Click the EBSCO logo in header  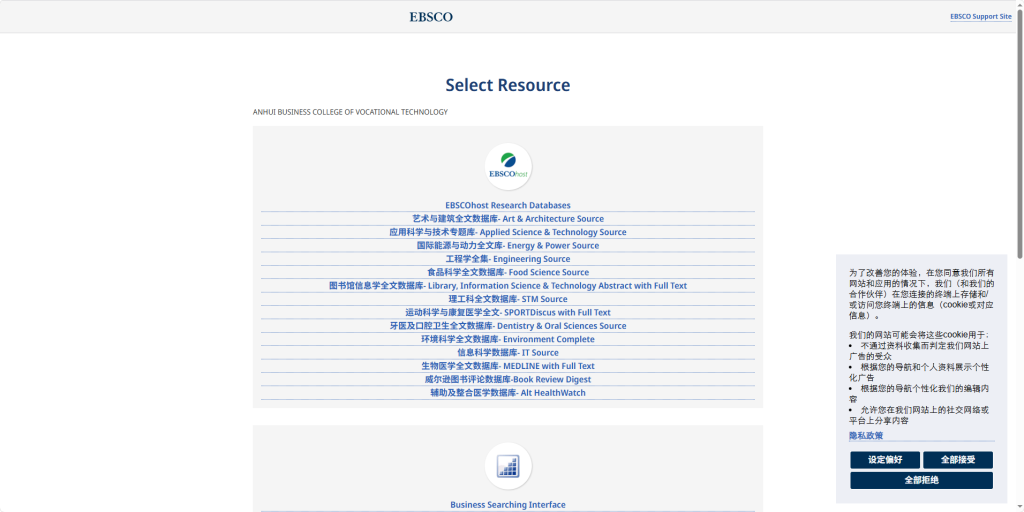tap(431, 17)
